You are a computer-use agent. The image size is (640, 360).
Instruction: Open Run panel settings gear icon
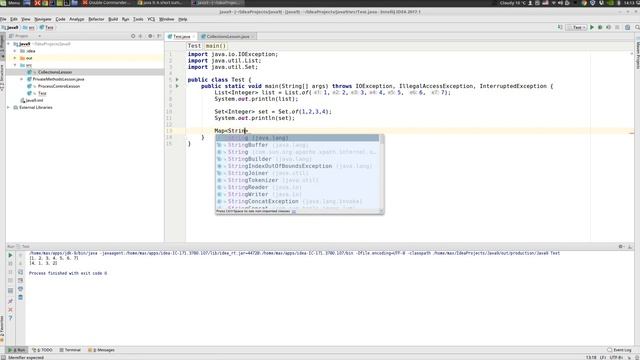(621, 247)
